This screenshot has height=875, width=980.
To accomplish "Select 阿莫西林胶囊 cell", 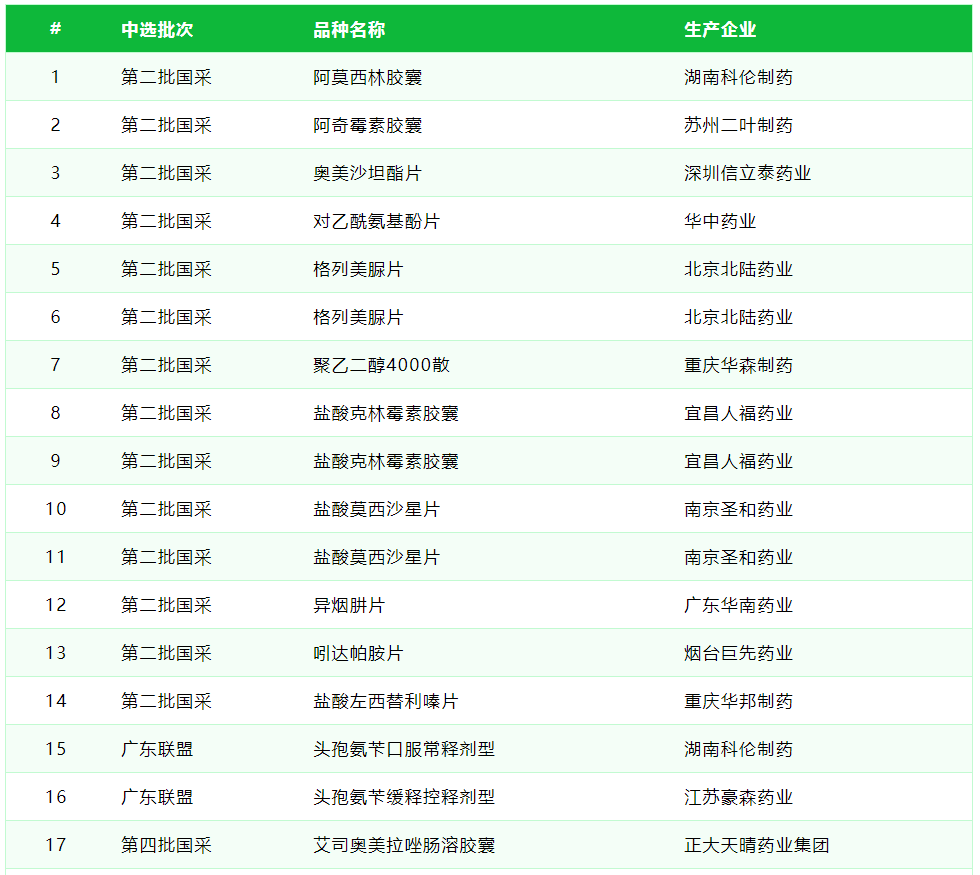I will [368, 78].
